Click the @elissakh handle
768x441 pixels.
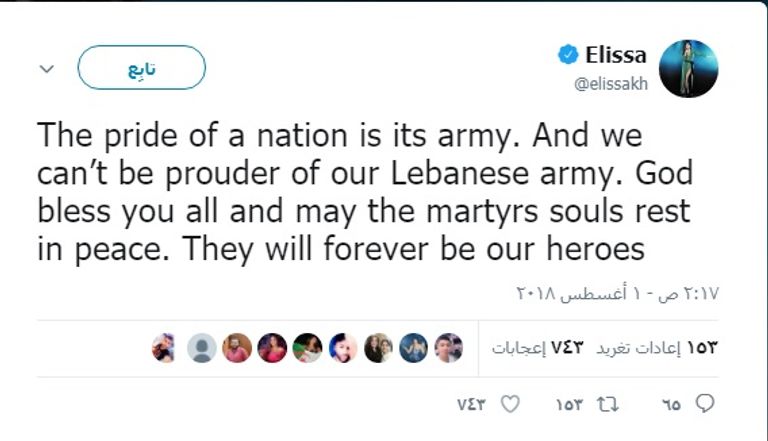pos(610,84)
